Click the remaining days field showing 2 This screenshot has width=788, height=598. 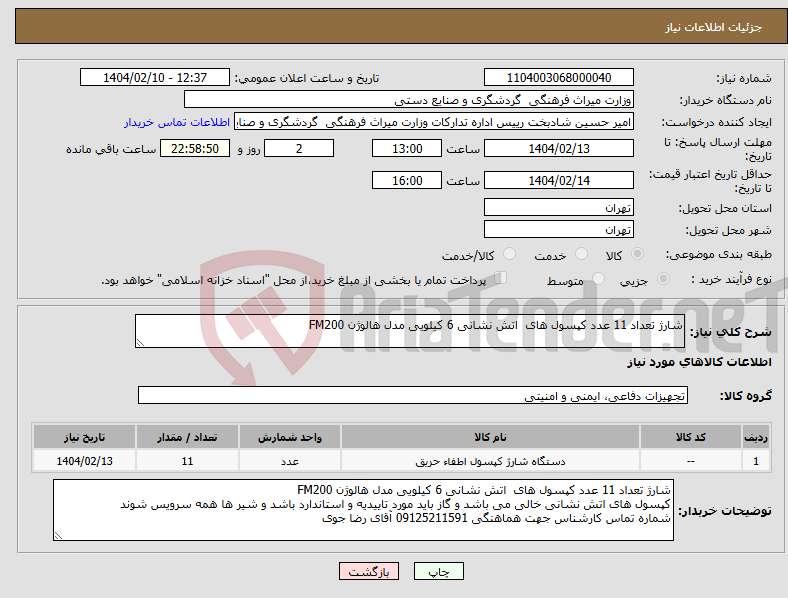click(x=299, y=149)
